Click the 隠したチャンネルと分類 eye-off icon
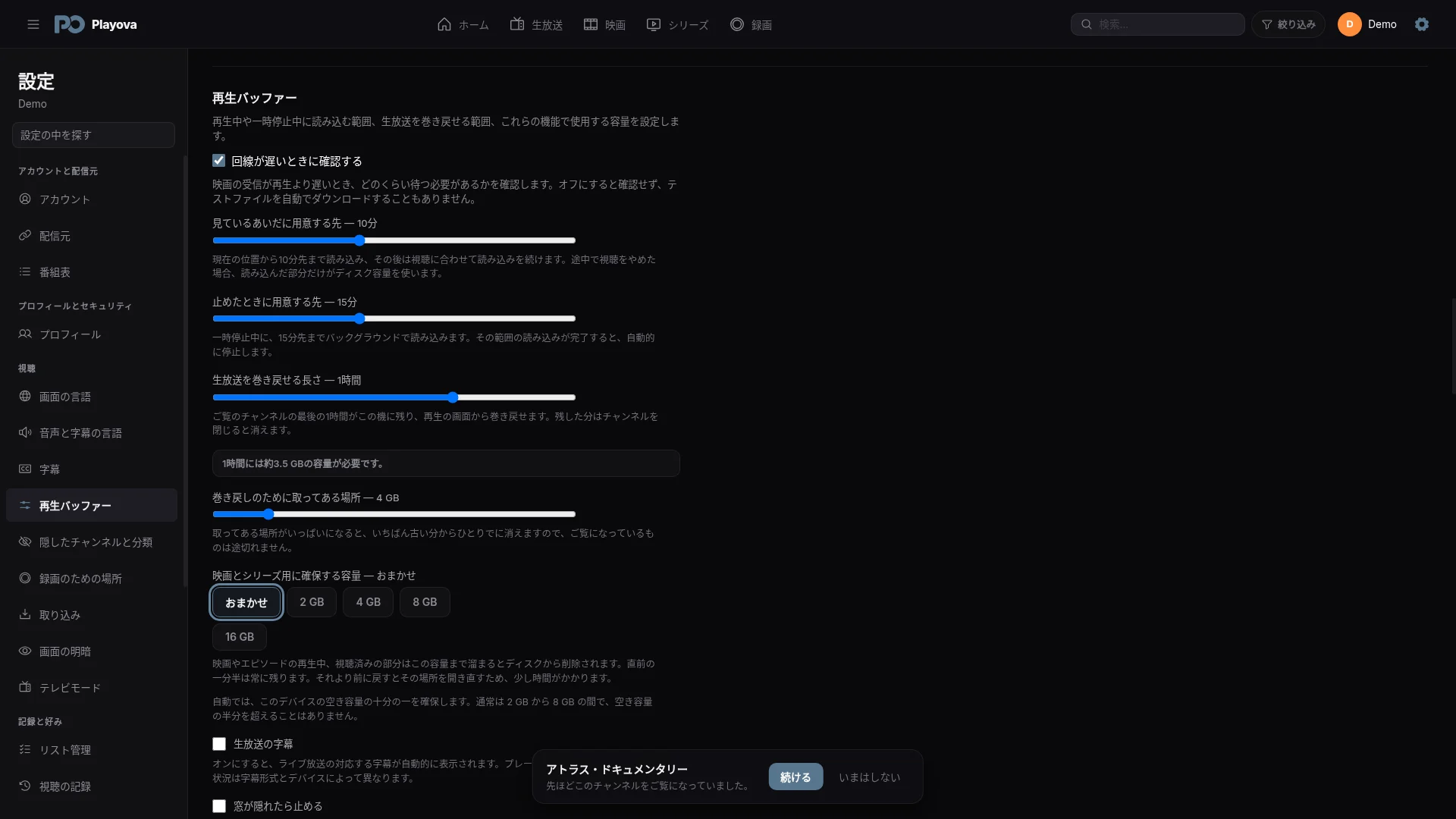This screenshot has width=1456, height=819. [x=25, y=541]
